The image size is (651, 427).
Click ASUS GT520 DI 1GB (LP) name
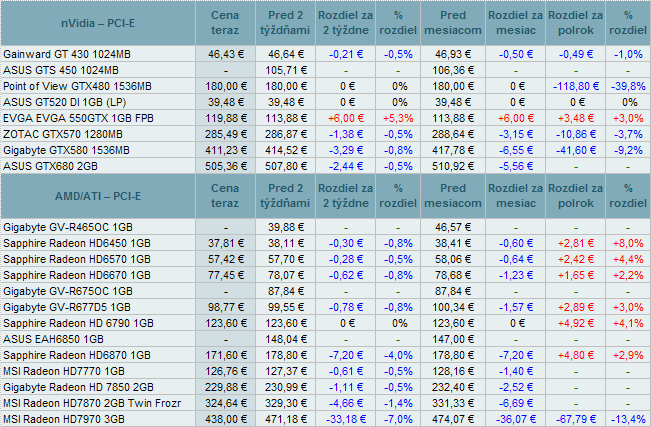click(64, 102)
